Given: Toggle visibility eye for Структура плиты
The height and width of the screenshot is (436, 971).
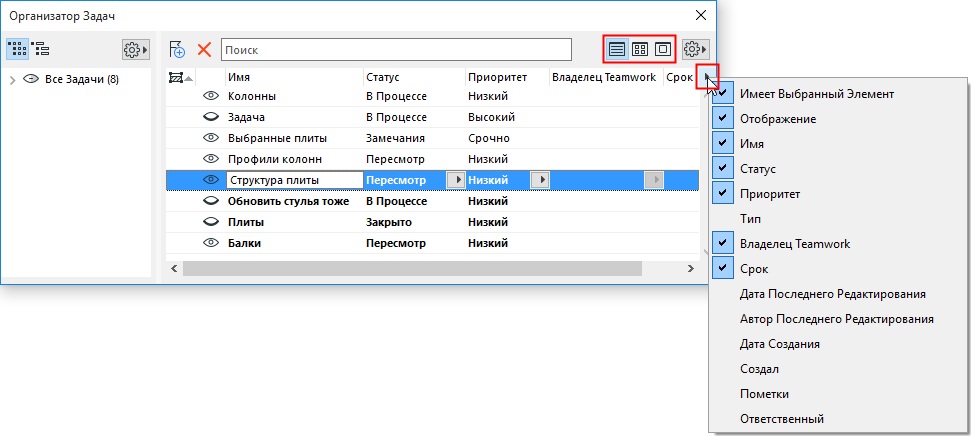Looking at the screenshot, I should (212, 180).
